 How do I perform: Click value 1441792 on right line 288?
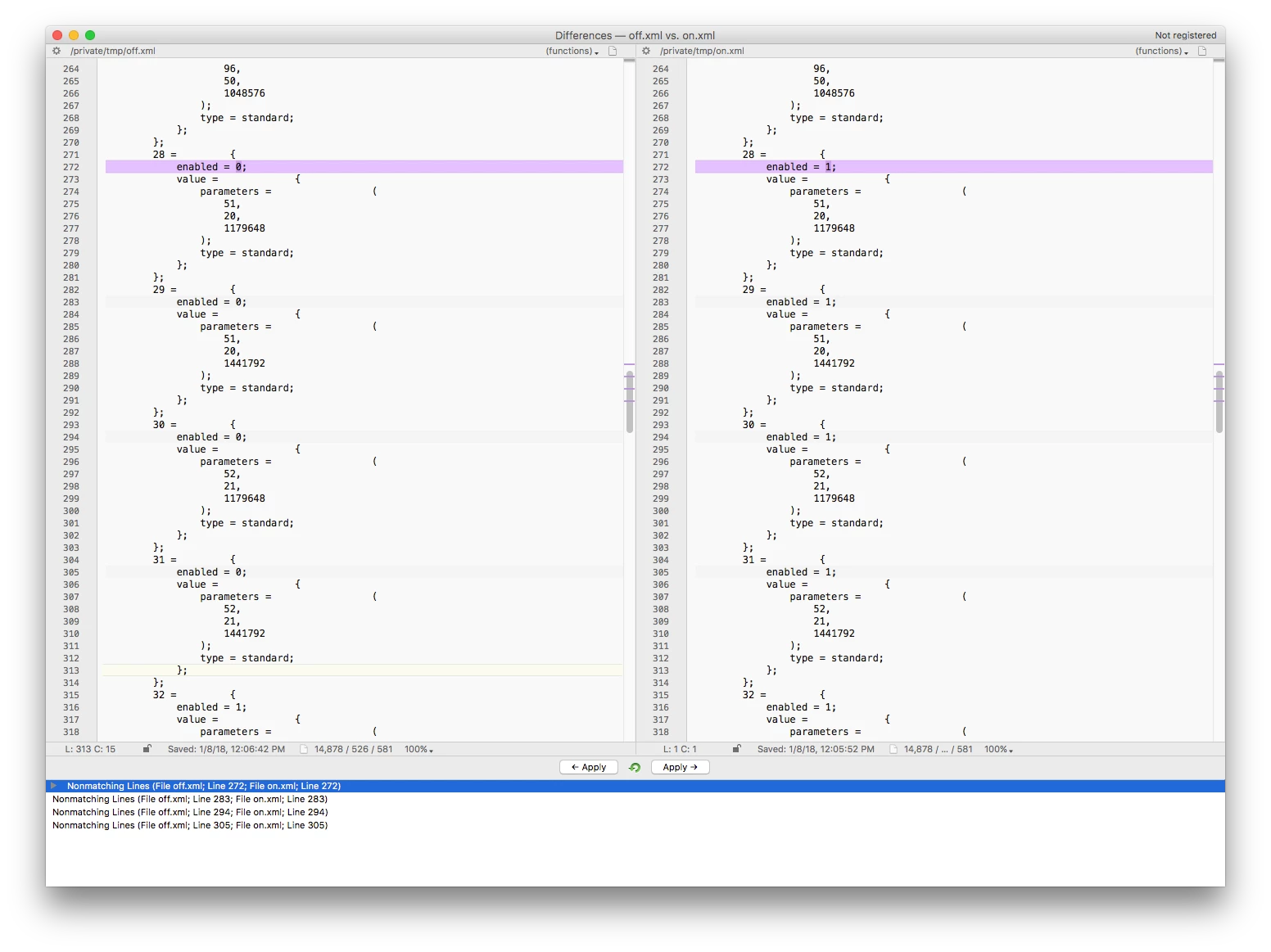[834, 363]
